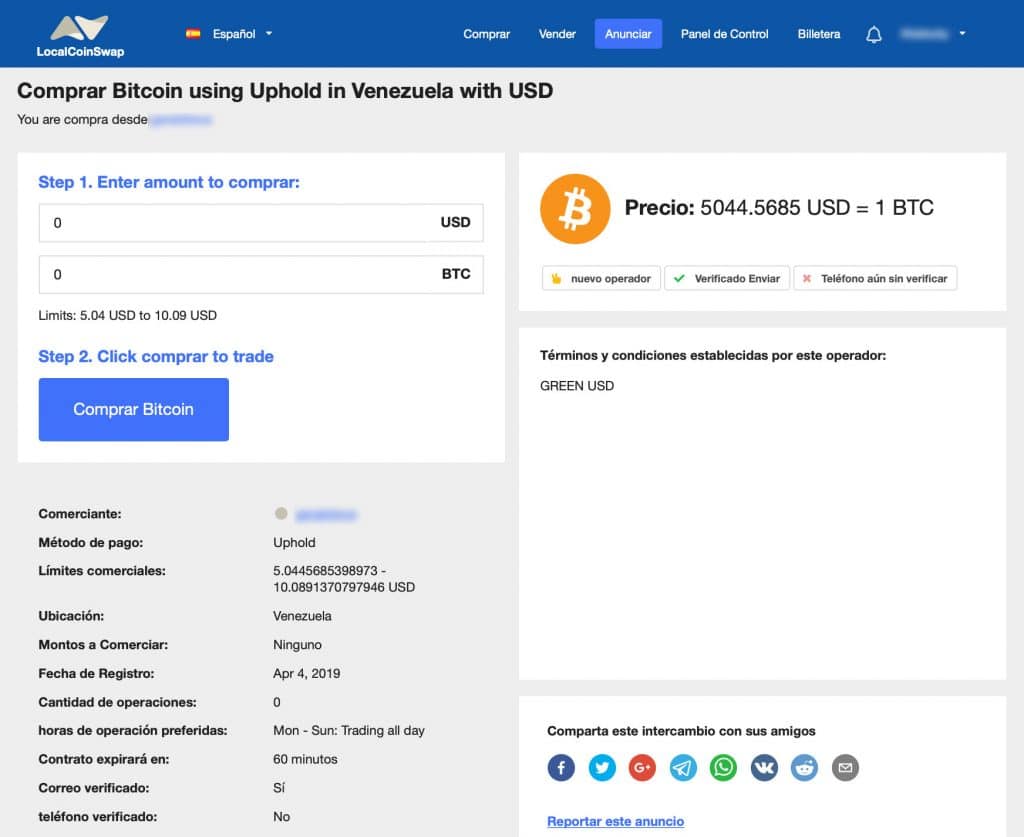Share on Facebook icon
The width and height of the screenshot is (1024, 837).
(x=561, y=768)
